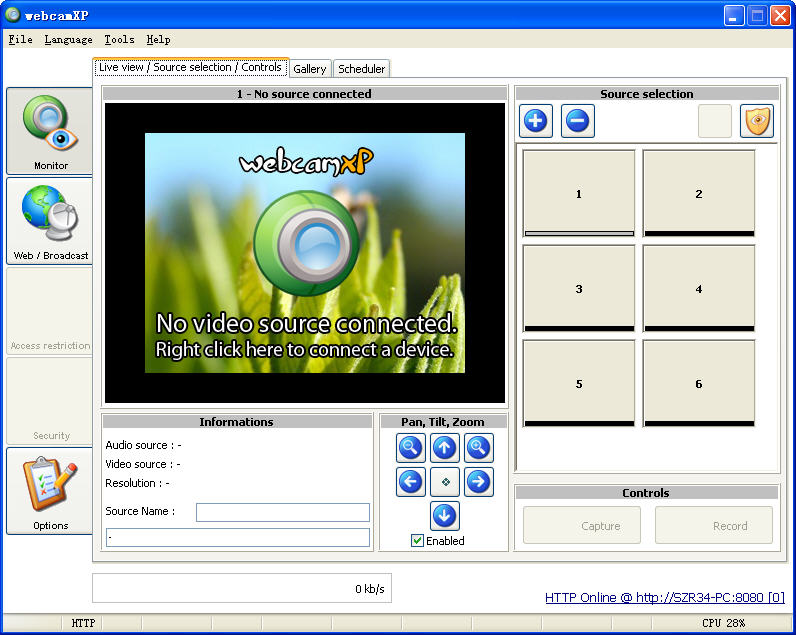Open the Tools menu
The width and height of the screenshot is (796, 635).
[119, 40]
